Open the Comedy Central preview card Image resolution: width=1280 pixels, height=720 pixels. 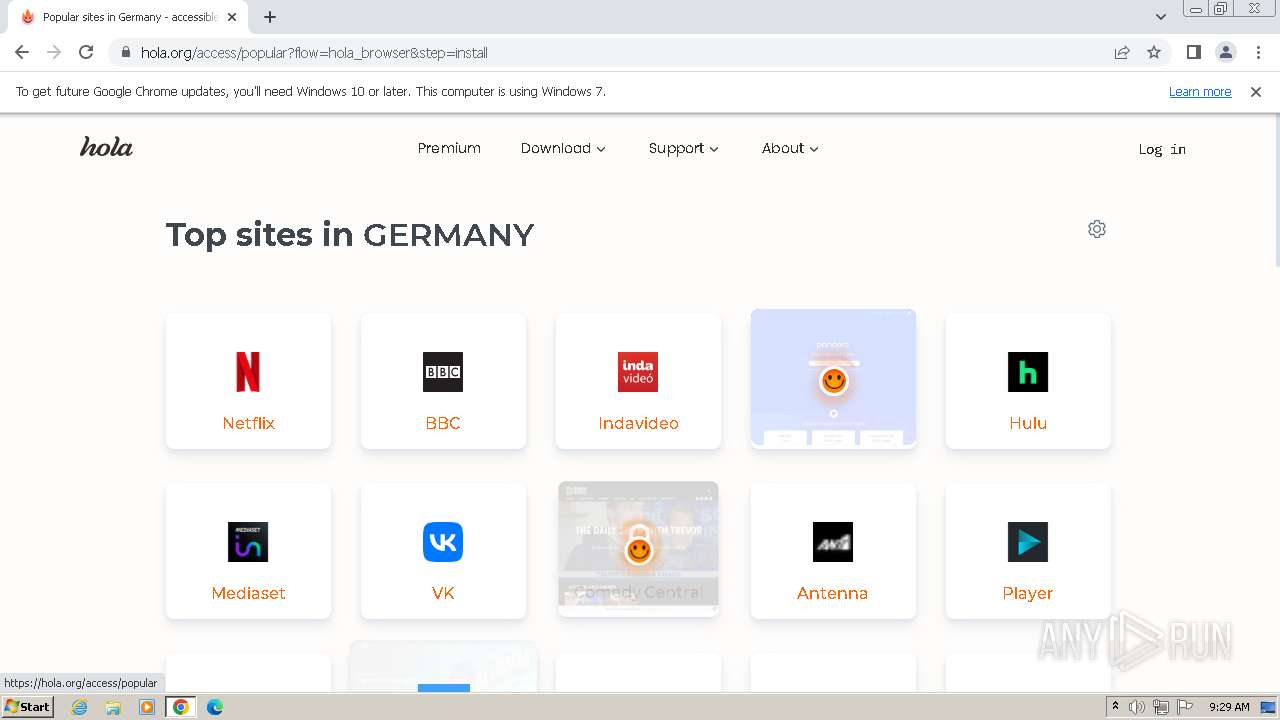pyautogui.click(x=638, y=548)
